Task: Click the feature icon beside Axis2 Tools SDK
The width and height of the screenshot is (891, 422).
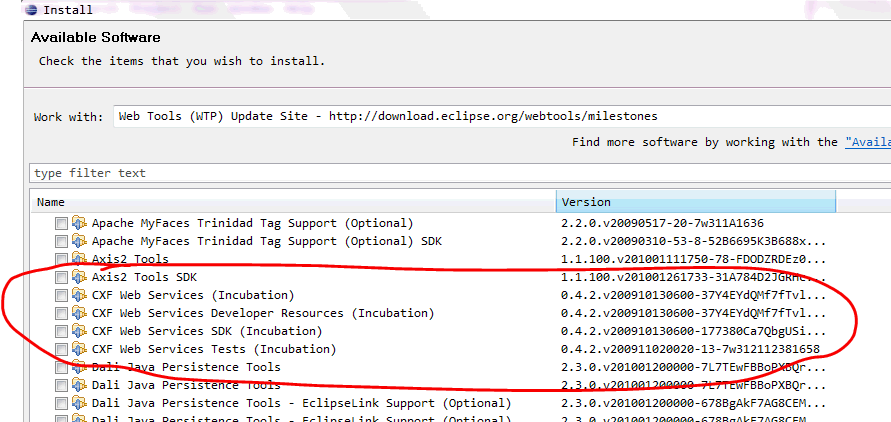Action: [x=78, y=277]
